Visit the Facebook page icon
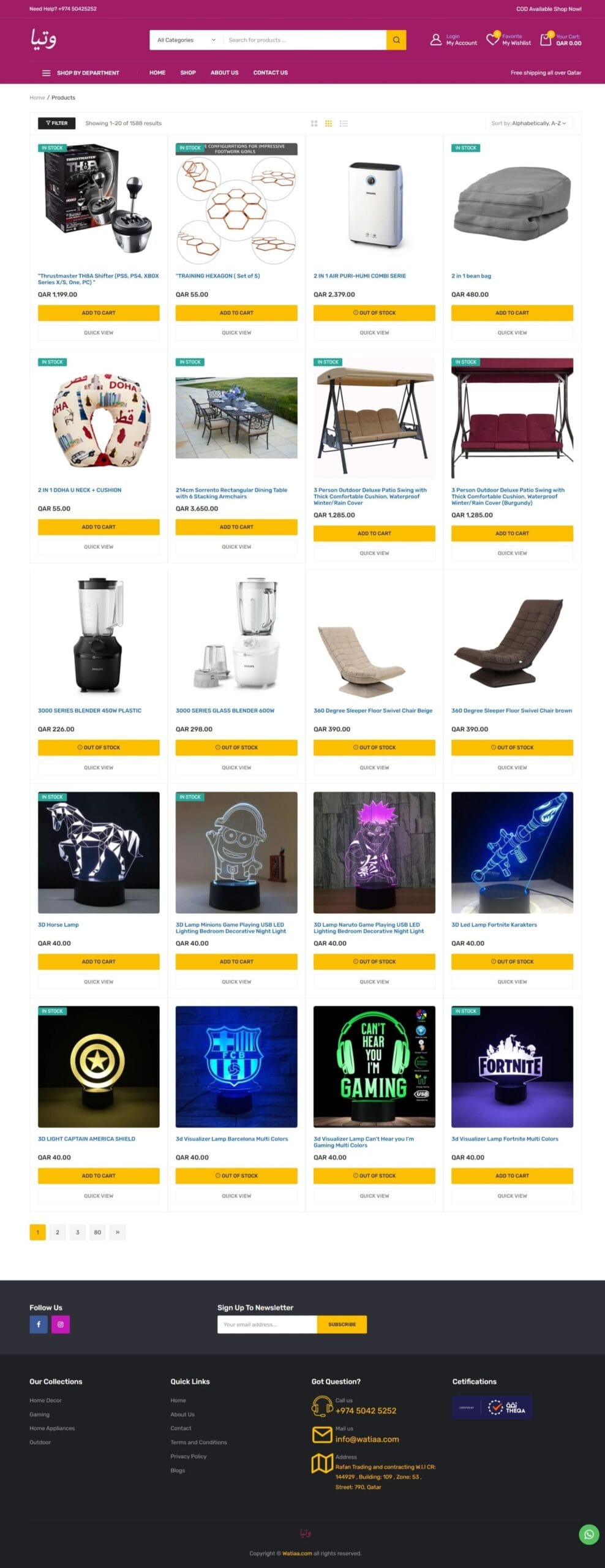The height and width of the screenshot is (1568, 605). coord(39,1324)
